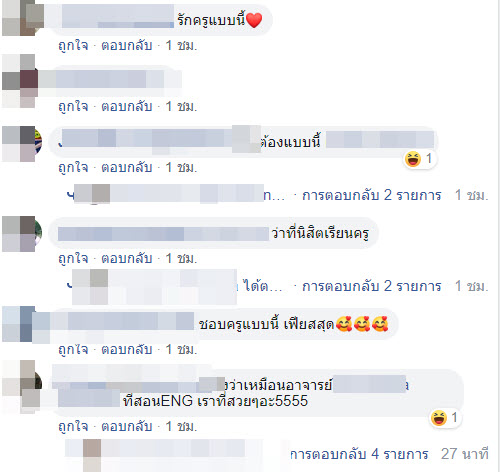This screenshot has width=500, height=472.
Task: Click the 1 ชม. timestamp on the ต้องแบบนี้ comment
Action: click(x=181, y=168)
